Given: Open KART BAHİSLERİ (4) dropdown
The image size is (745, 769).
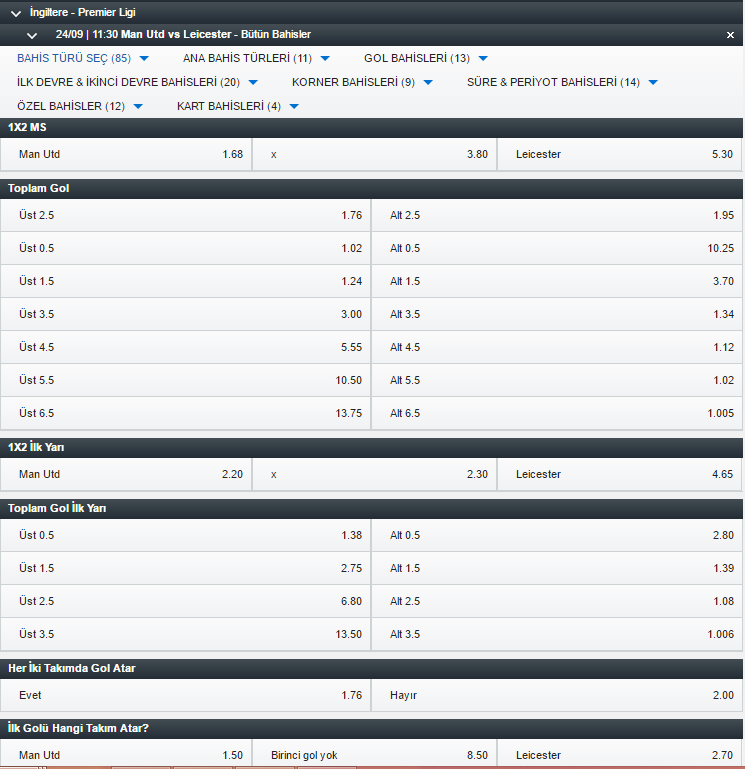Looking at the screenshot, I should click(x=238, y=106).
